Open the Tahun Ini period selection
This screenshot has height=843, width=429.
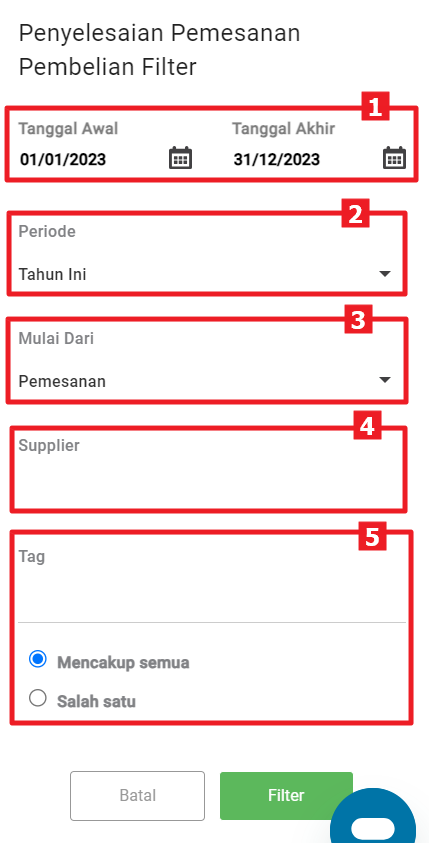coord(205,274)
